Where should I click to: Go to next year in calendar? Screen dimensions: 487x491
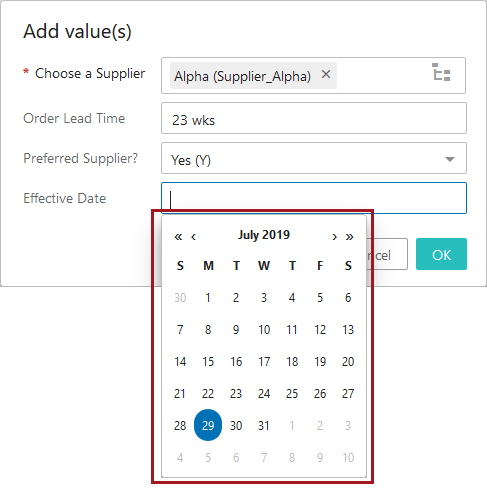(x=349, y=237)
